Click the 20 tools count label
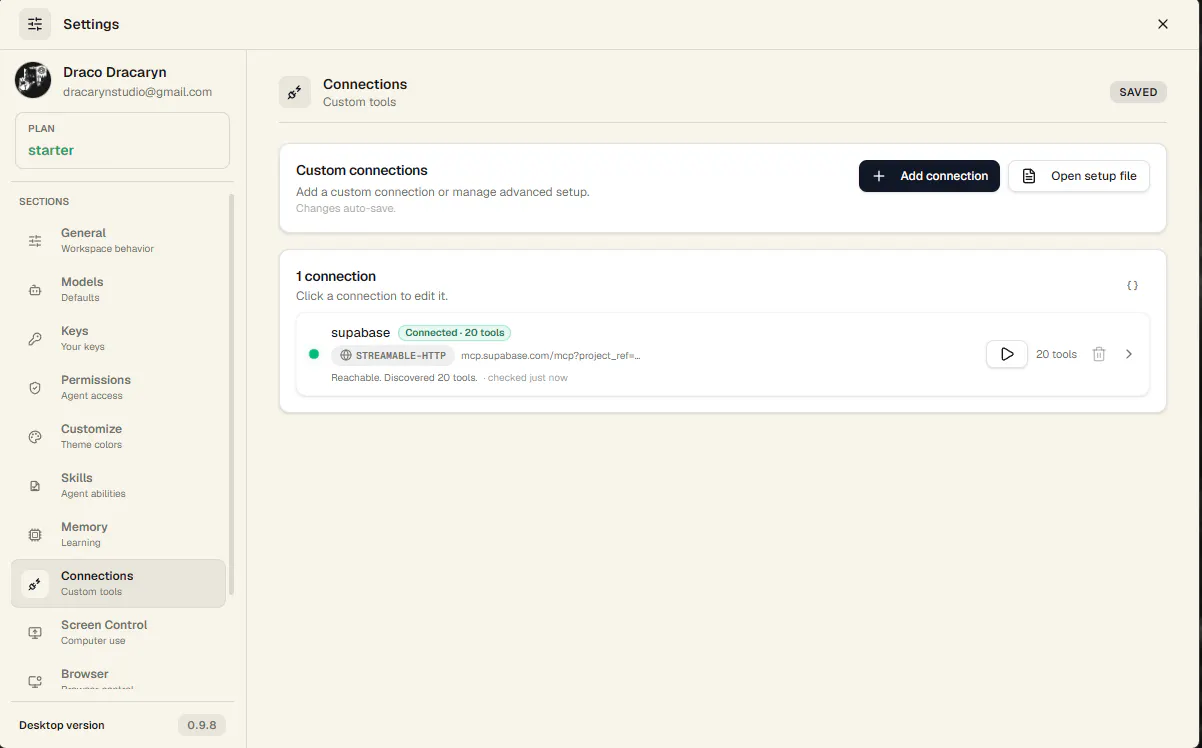The height and width of the screenshot is (748, 1202). coord(1057,354)
